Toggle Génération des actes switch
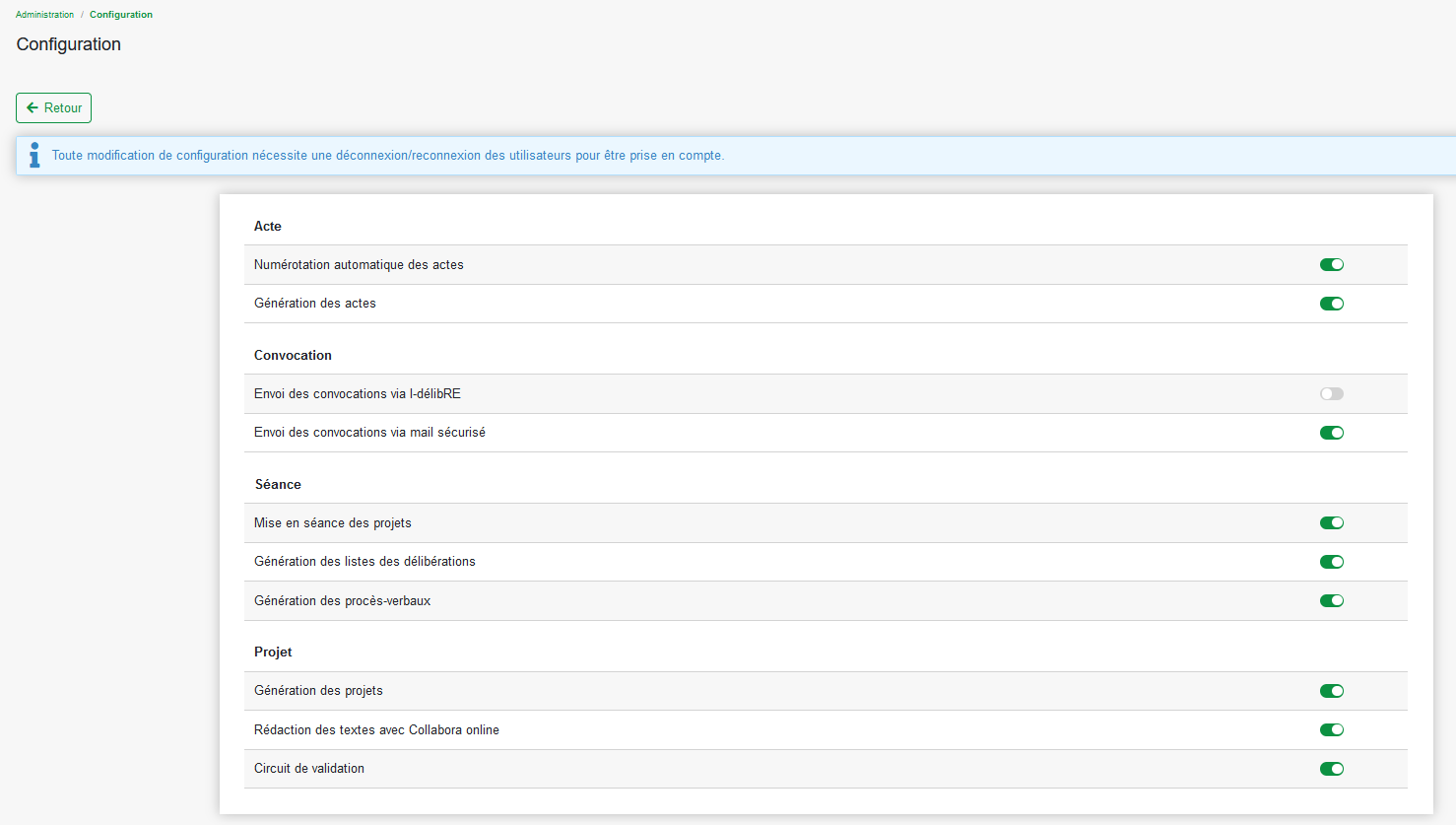Screen dimensions: 1456x825 1331,304
